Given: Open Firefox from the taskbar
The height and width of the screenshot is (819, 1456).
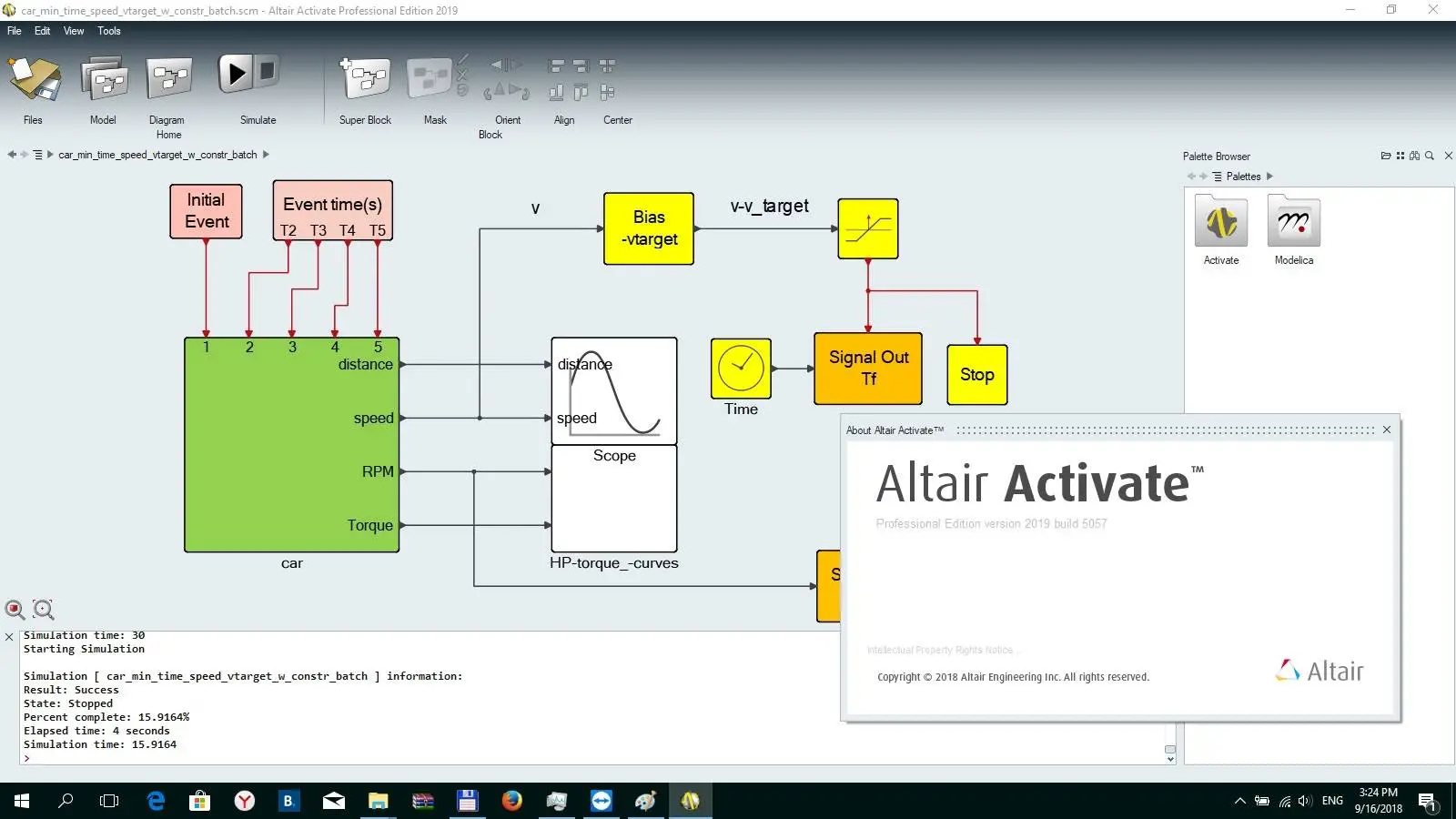Looking at the screenshot, I should (x=512, y=801).
